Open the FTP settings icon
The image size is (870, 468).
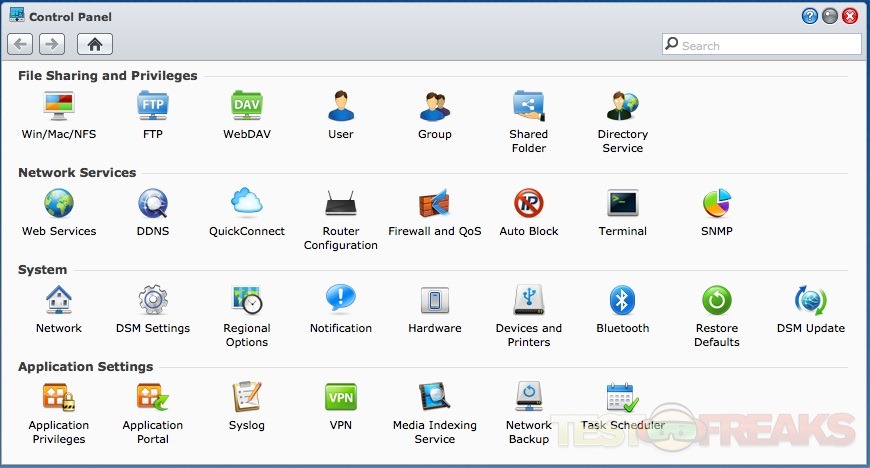(153, 106)
